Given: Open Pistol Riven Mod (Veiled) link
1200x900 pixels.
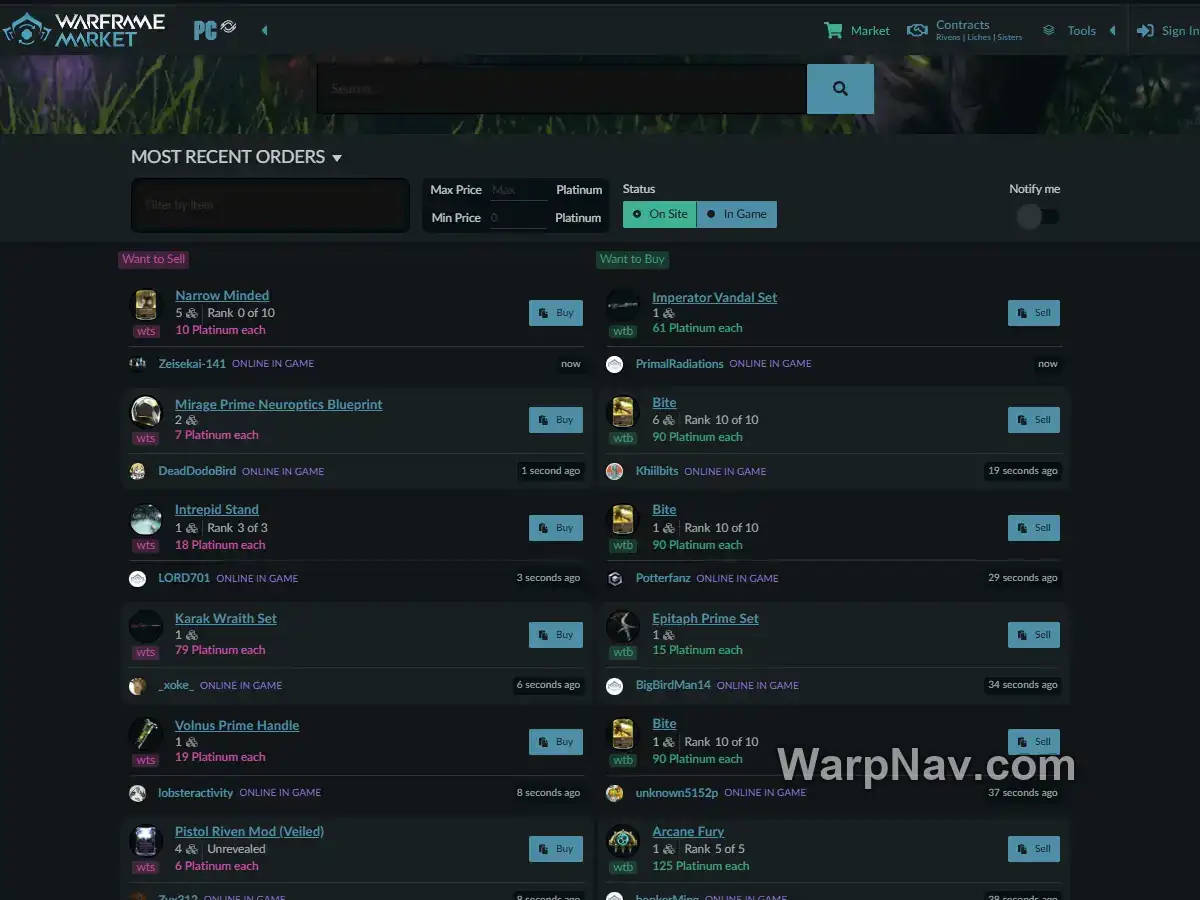Looking at the screenshot, I should (x=249, y=831).
